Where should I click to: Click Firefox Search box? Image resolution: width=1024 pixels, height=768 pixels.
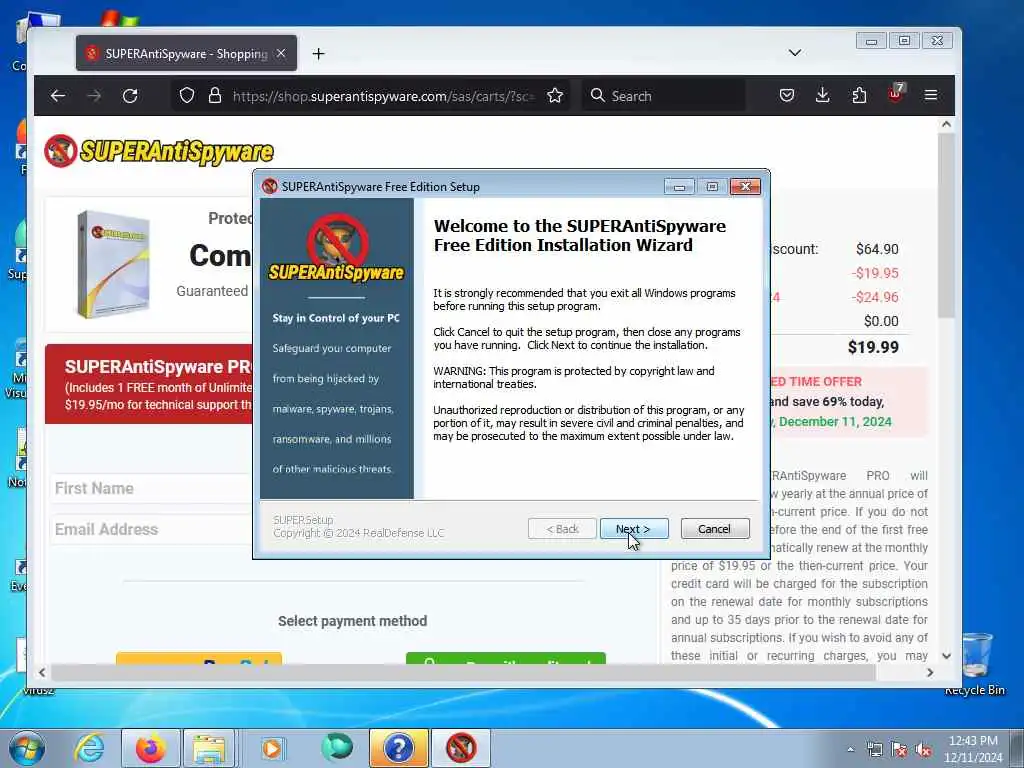coord(664,96)
